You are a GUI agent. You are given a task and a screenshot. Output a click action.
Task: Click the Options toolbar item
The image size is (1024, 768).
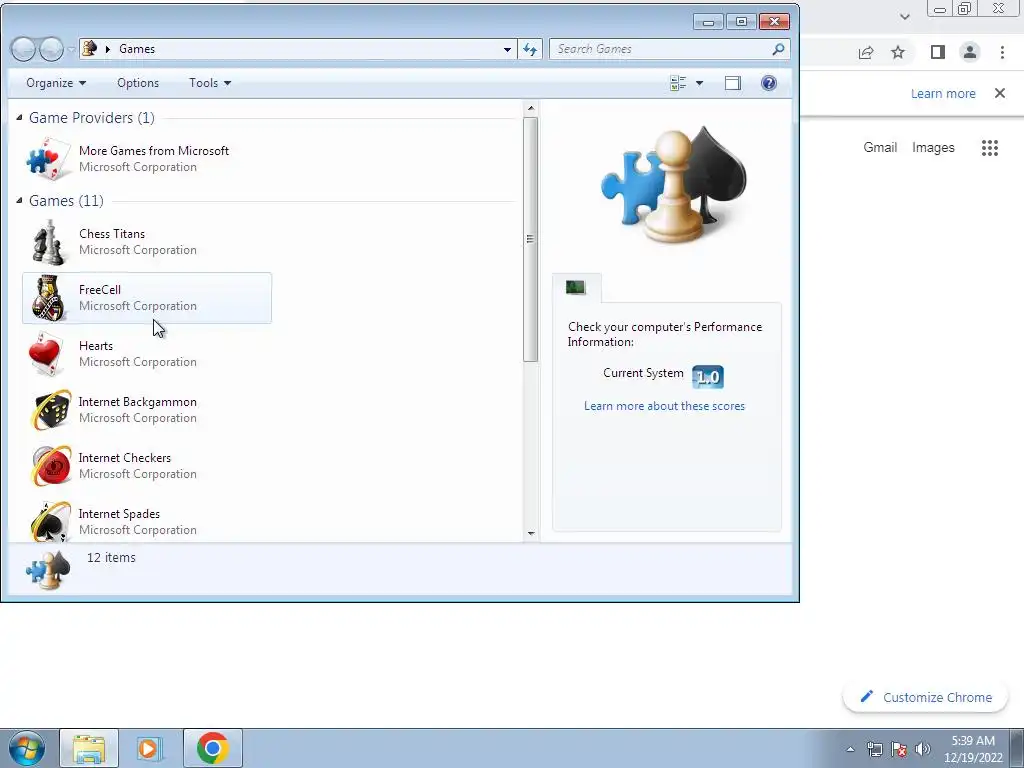tap(138, 83)
